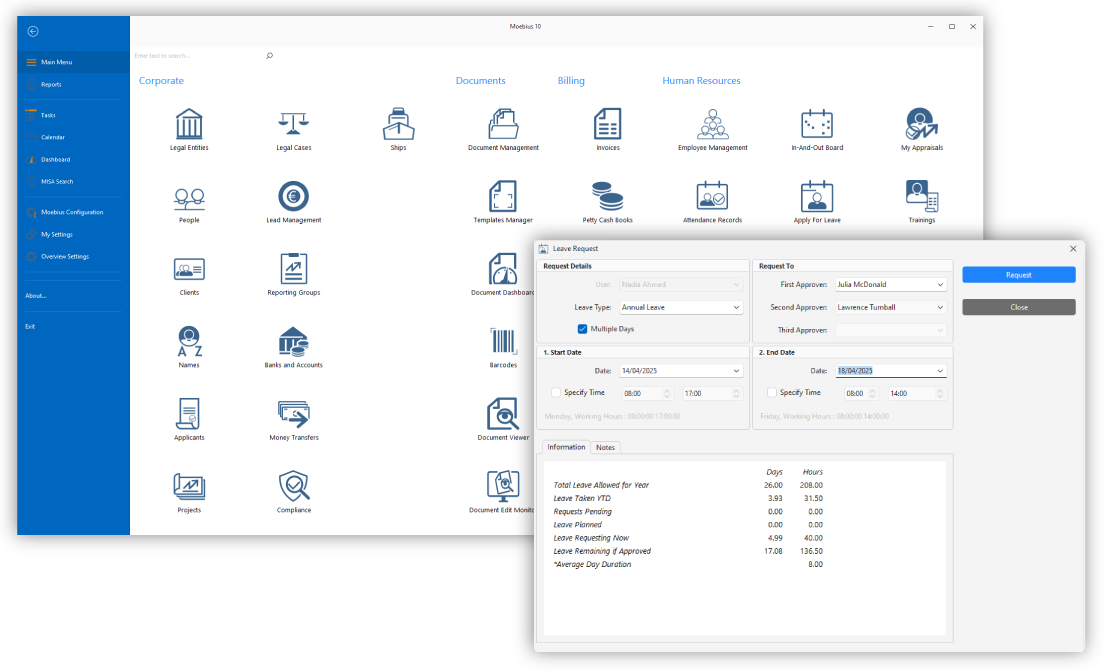Switch to the Notes tab
This screenshot has width=1105, height=671.
tap(605, 447)
